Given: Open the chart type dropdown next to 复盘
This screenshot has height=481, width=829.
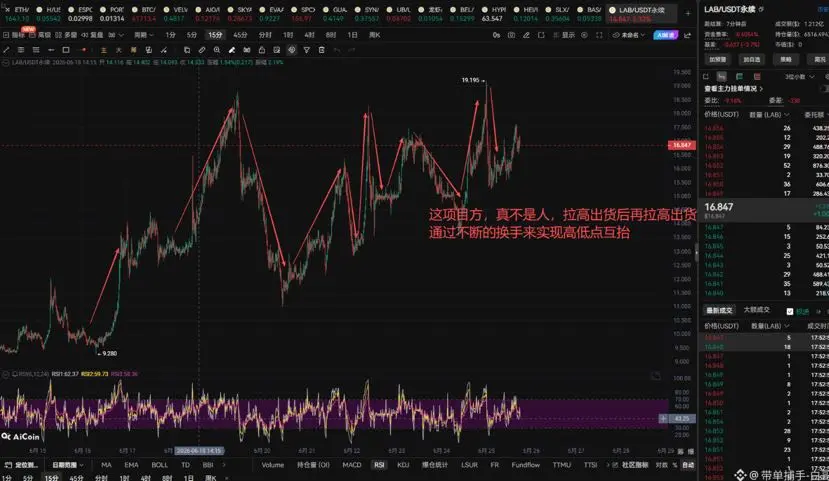Looking at the screenshot, I should [x=116, y=35].
